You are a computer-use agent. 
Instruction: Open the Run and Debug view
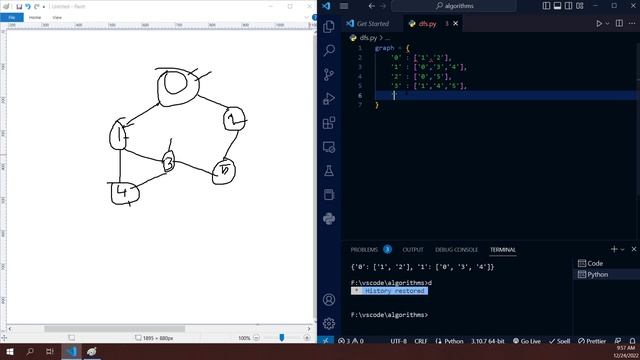[329, 99]
